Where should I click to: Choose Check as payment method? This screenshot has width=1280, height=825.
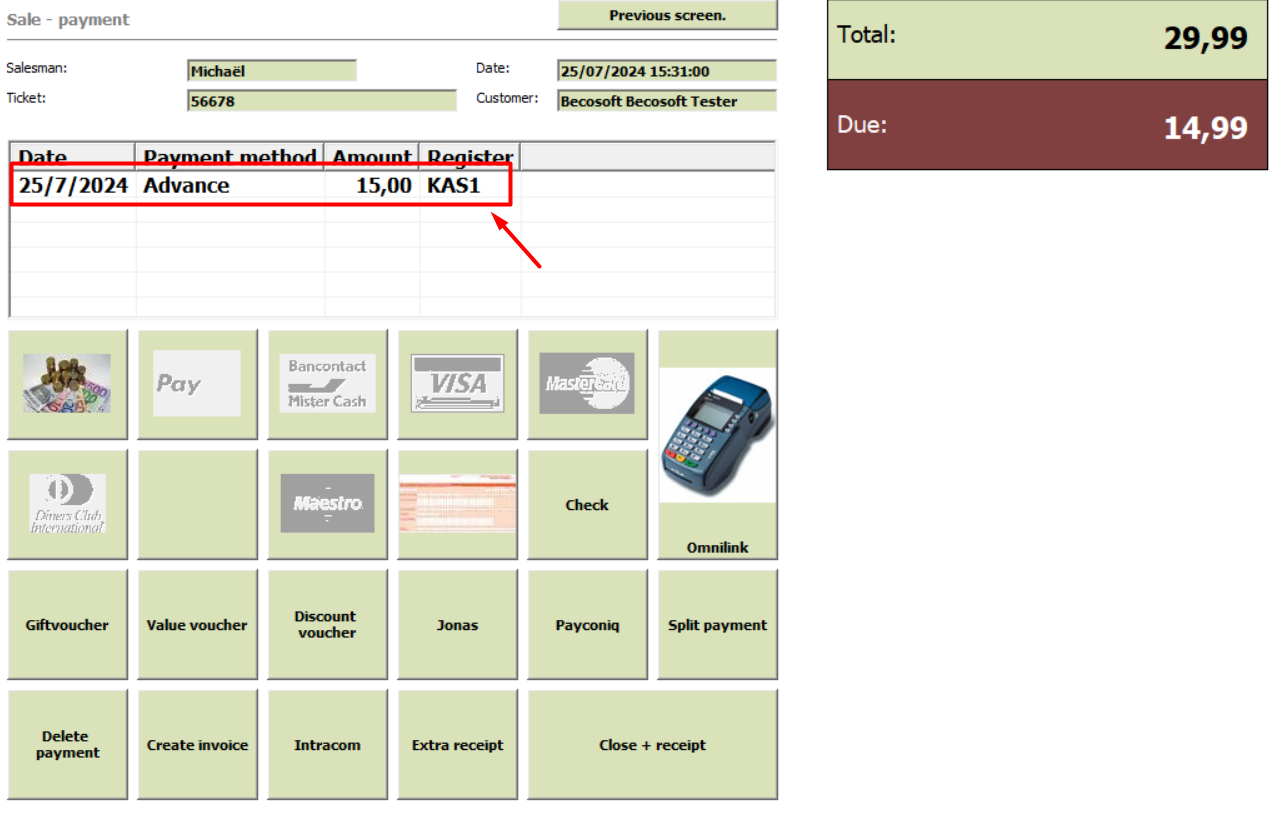[588, 504]
